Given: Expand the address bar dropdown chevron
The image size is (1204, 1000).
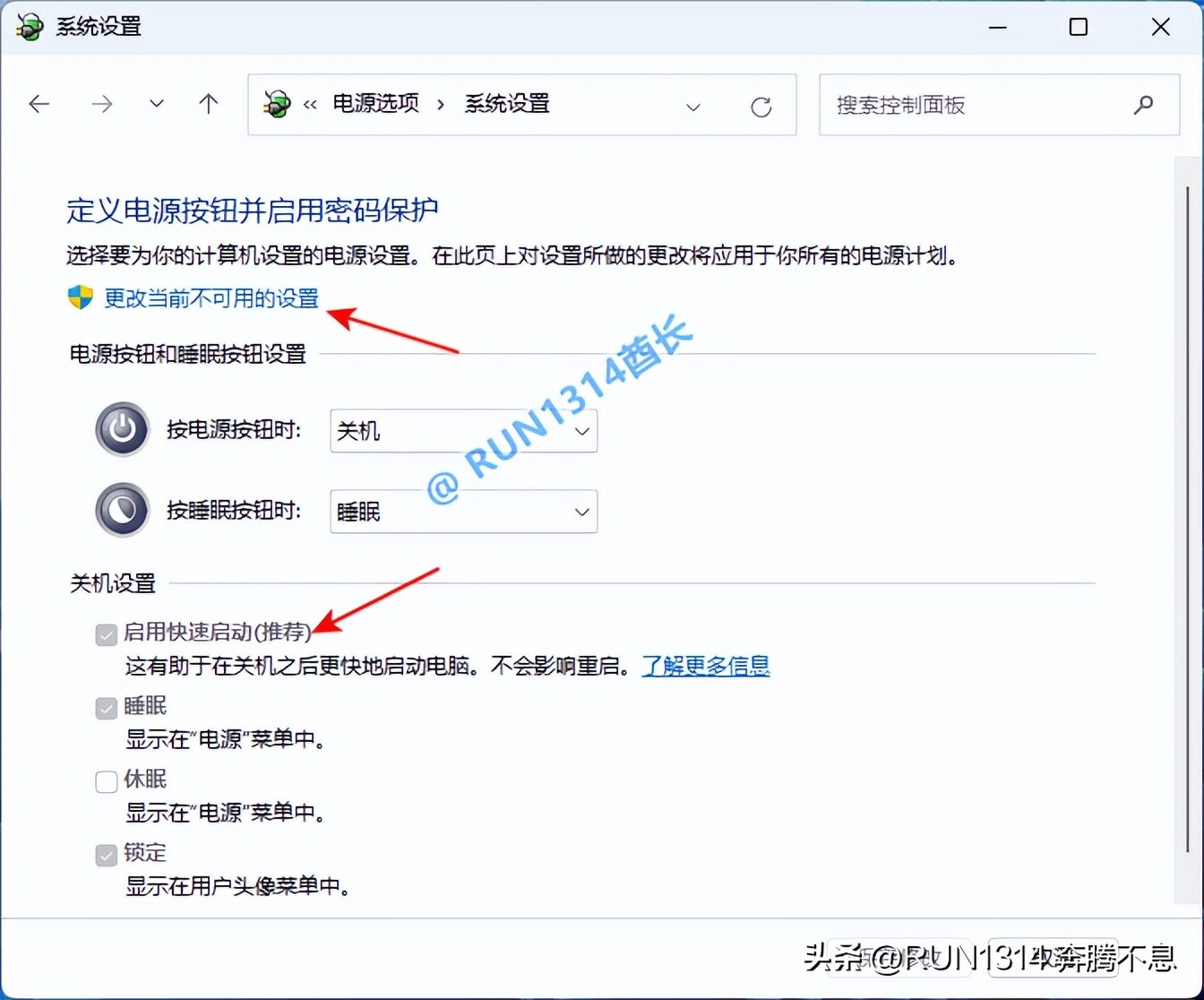Looking at the screenshot, I should point(693,107).
